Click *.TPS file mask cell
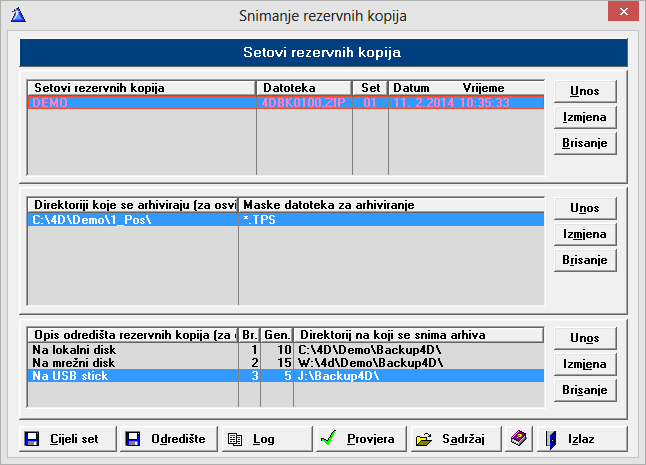The image size is (646, 465). pos(391,220)
